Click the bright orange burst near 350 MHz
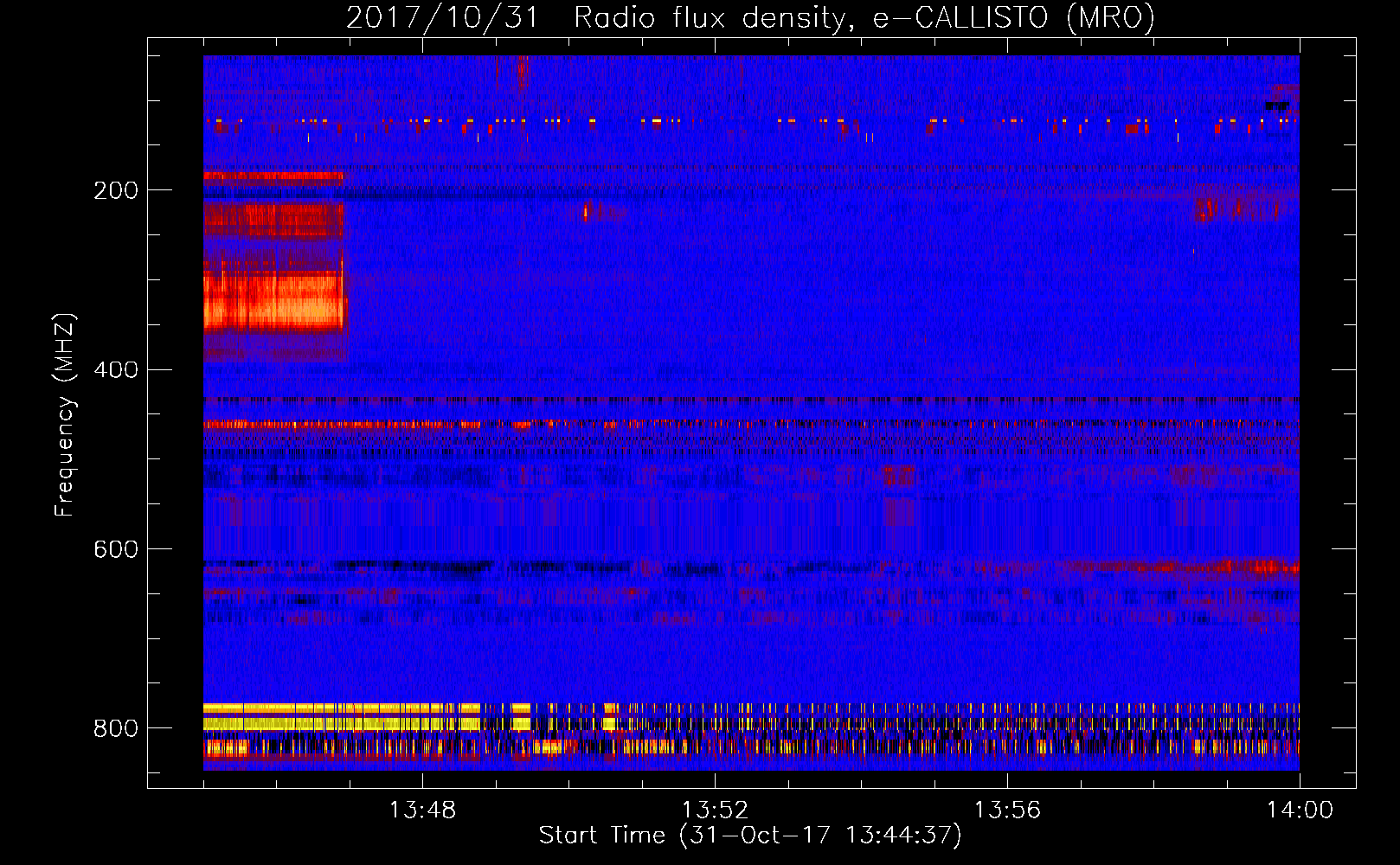 [x=274, y=301]
